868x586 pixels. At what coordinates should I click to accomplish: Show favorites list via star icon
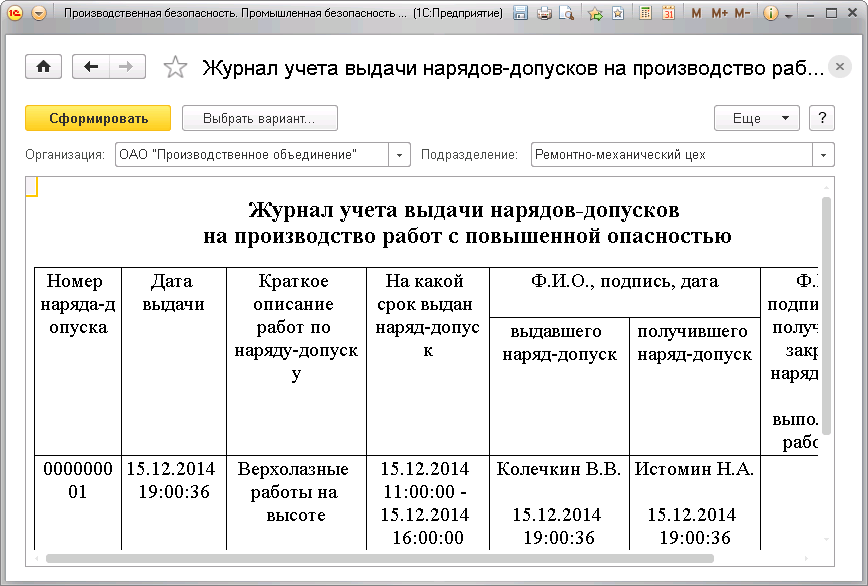[x=617, y=13]
